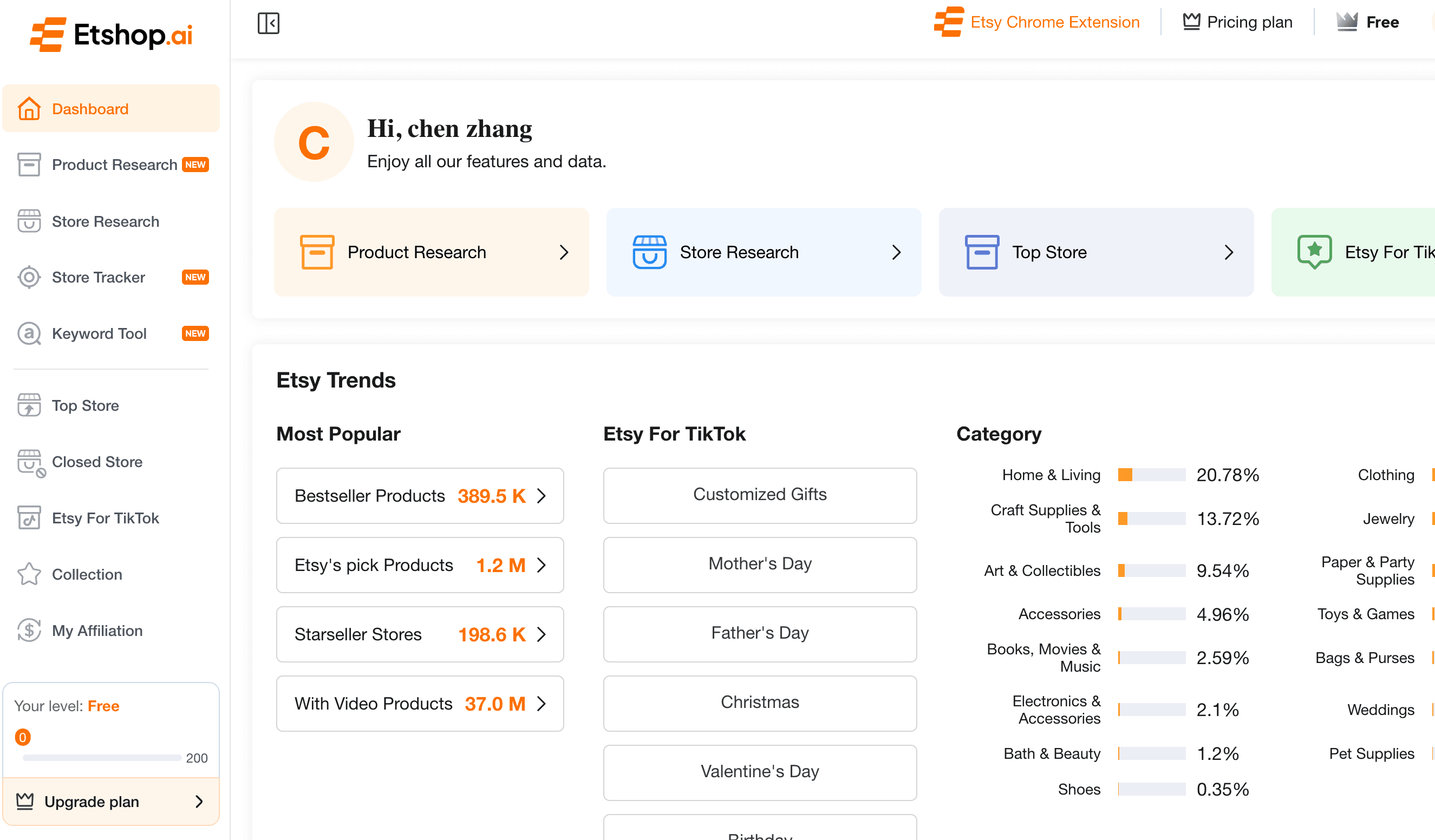
Task: Click Product Research sidebar box icon
Action: coord(29,165)
